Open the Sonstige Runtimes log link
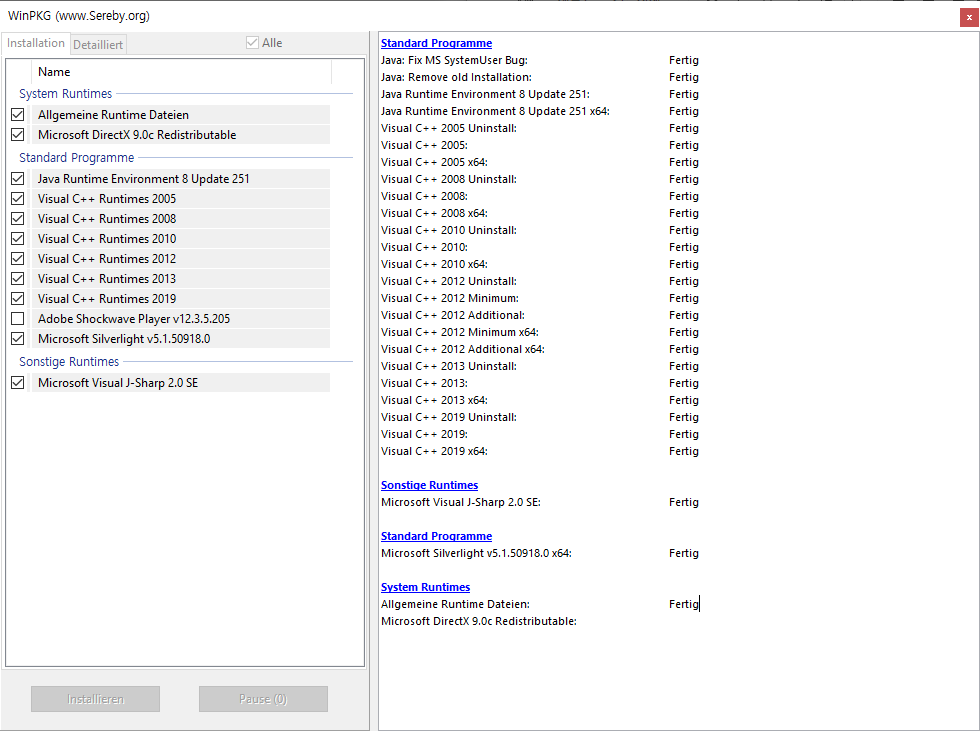The image size is (980, 731). (x=429, y=485)
